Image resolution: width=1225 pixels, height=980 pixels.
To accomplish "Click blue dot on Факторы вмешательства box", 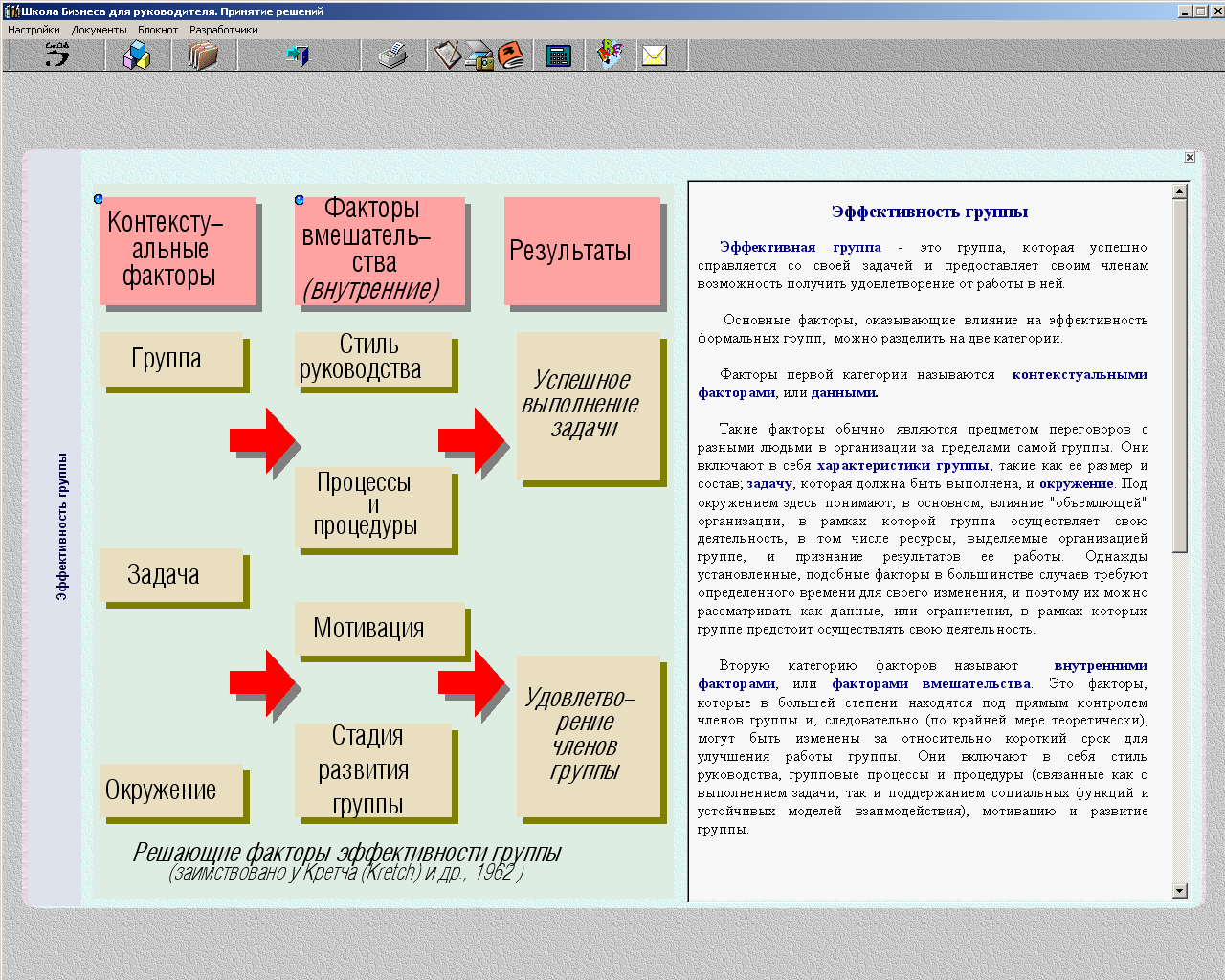I will pyautogui.click(x=300, y=200).
